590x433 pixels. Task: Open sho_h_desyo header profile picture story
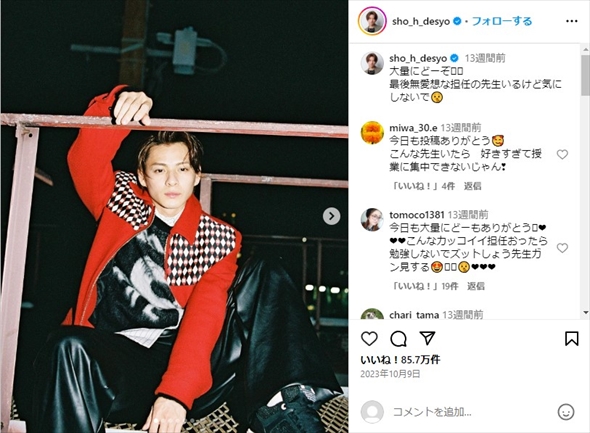(372, 21)
